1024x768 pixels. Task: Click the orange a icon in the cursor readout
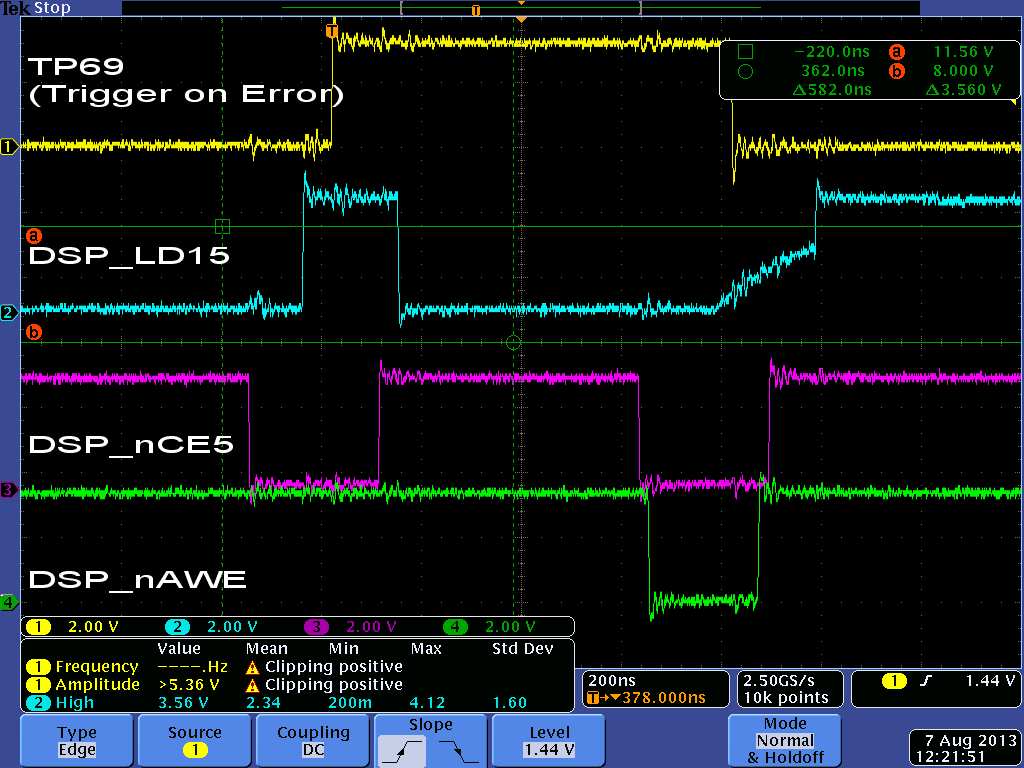897,52
